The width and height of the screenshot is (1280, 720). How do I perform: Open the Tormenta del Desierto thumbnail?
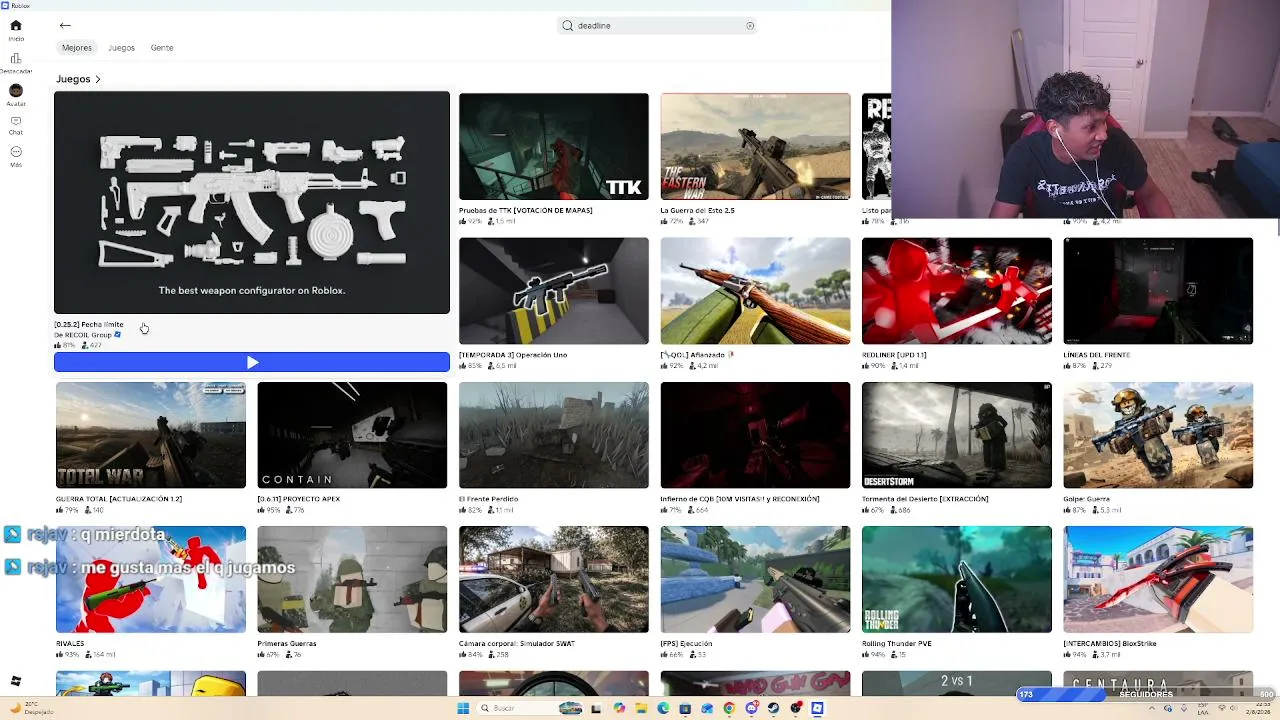[957, 435]
